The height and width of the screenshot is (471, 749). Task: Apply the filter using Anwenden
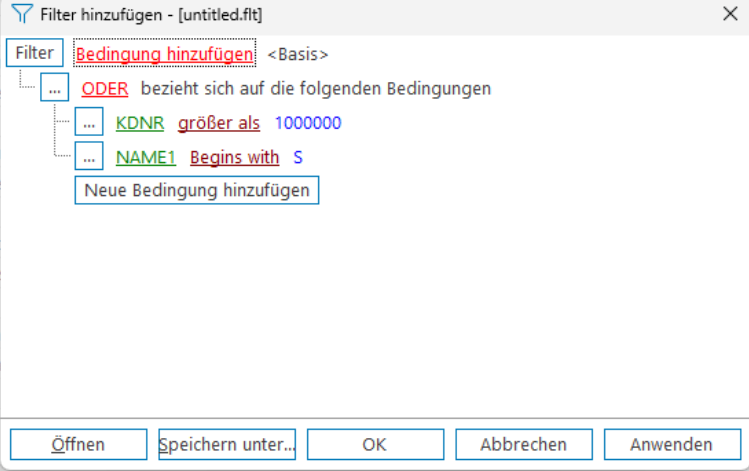[671, 444]
